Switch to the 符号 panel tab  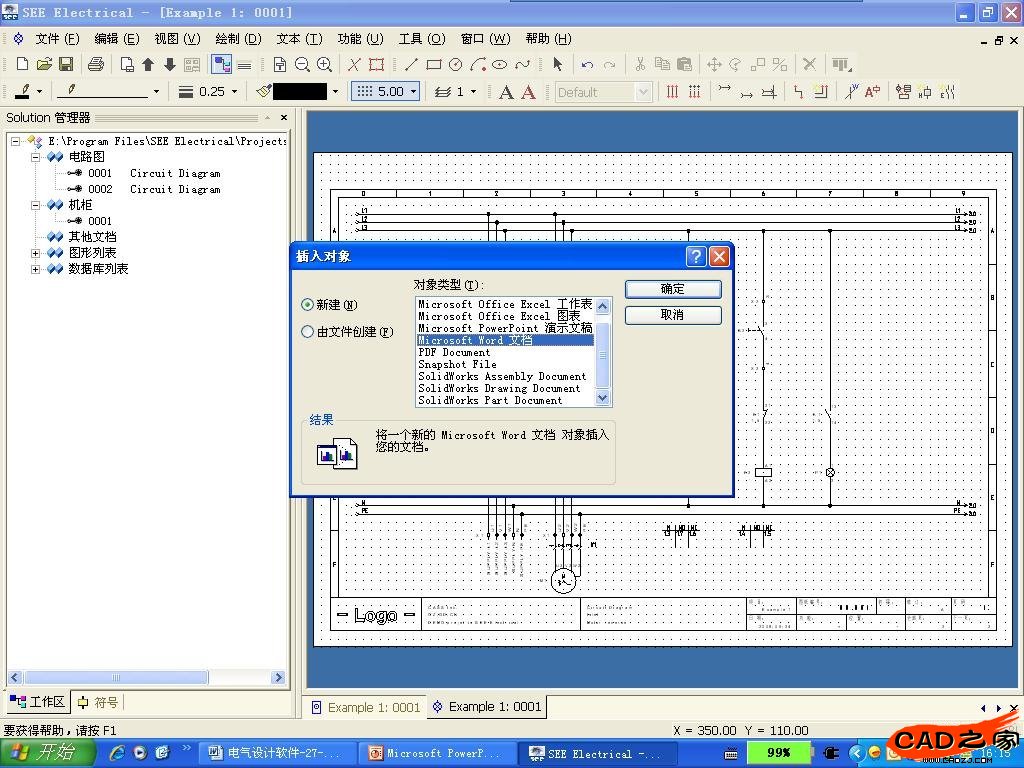point(98,702)
